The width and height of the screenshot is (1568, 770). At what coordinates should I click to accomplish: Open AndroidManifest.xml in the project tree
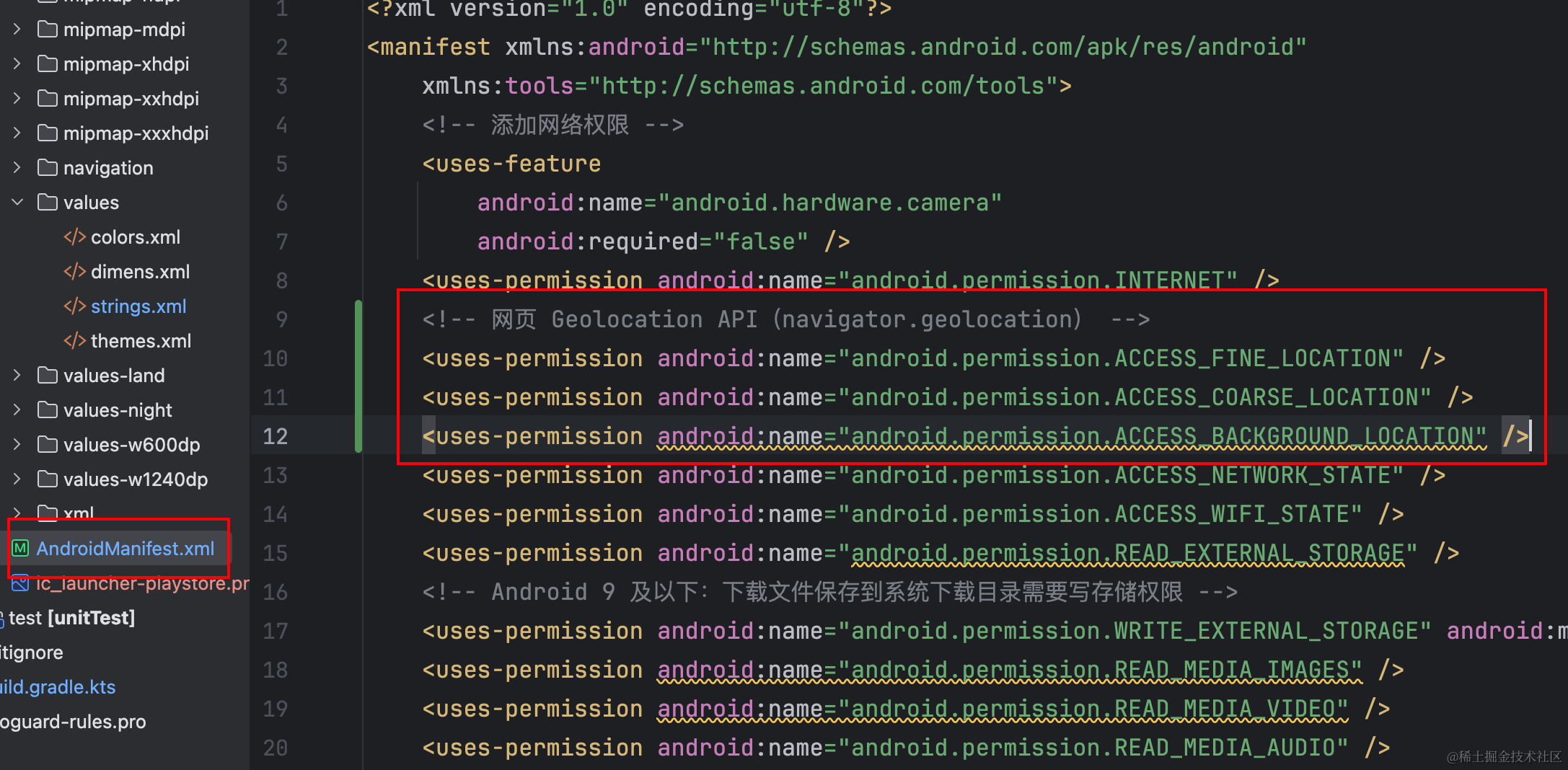tap(125, 549)
